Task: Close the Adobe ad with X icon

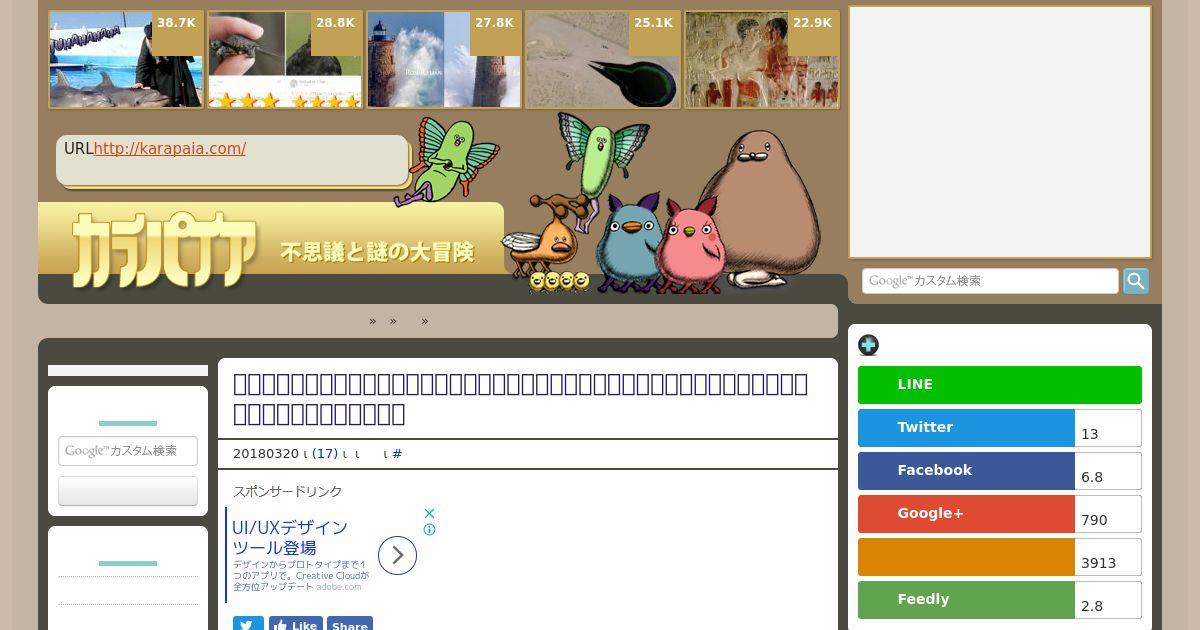Action: tap(429, 513)
